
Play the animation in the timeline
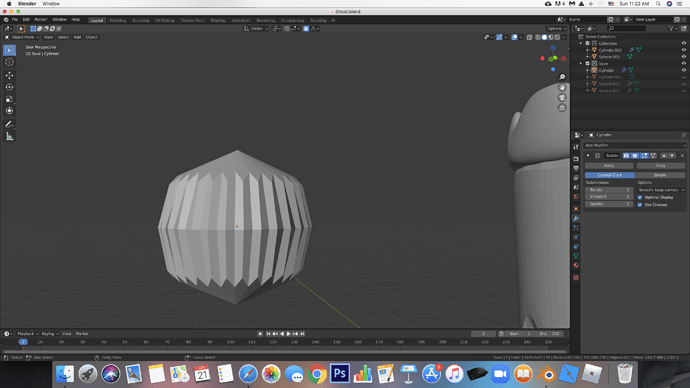pos(289,334)
